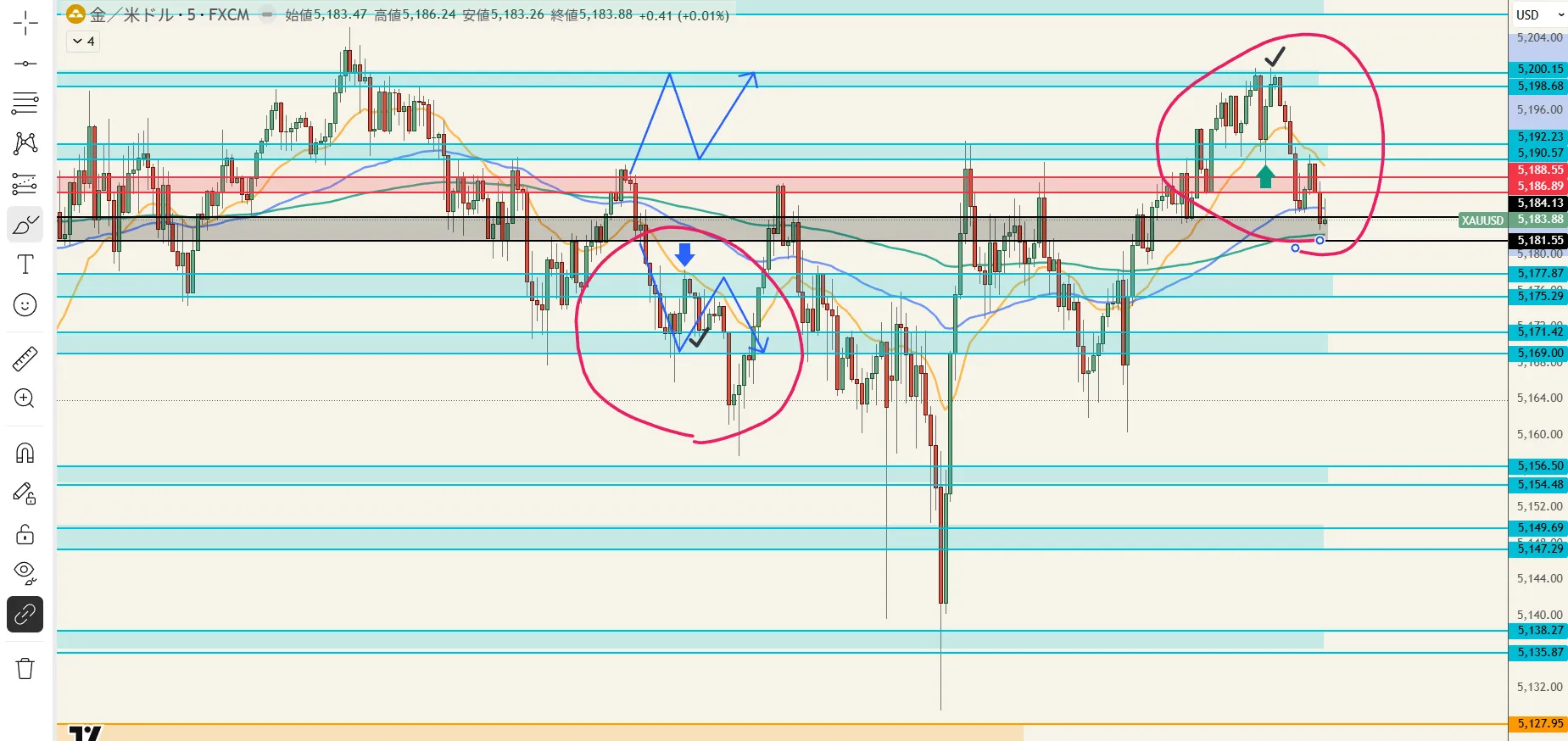Toggle stay in drawing mode
The height and width of the screenshot is (741, 1568).
click(25, 493)
